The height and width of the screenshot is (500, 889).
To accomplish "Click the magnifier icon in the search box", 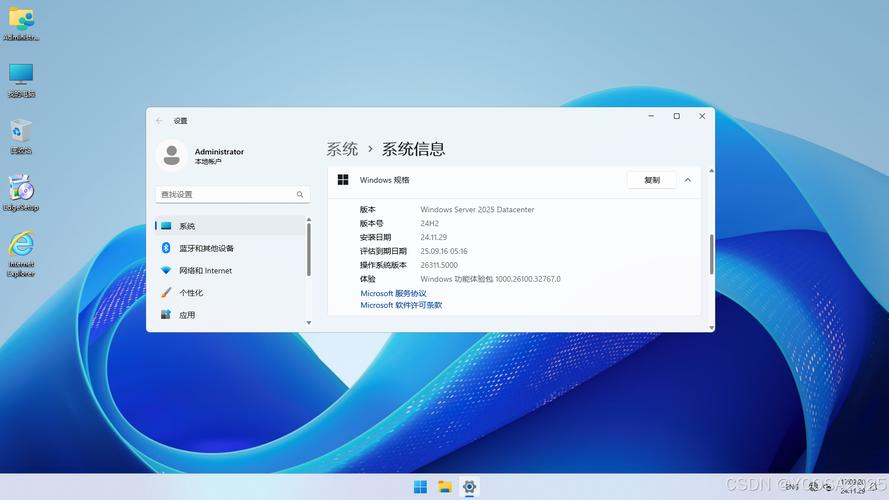I will pyautogui.click(x=300, y=194).
